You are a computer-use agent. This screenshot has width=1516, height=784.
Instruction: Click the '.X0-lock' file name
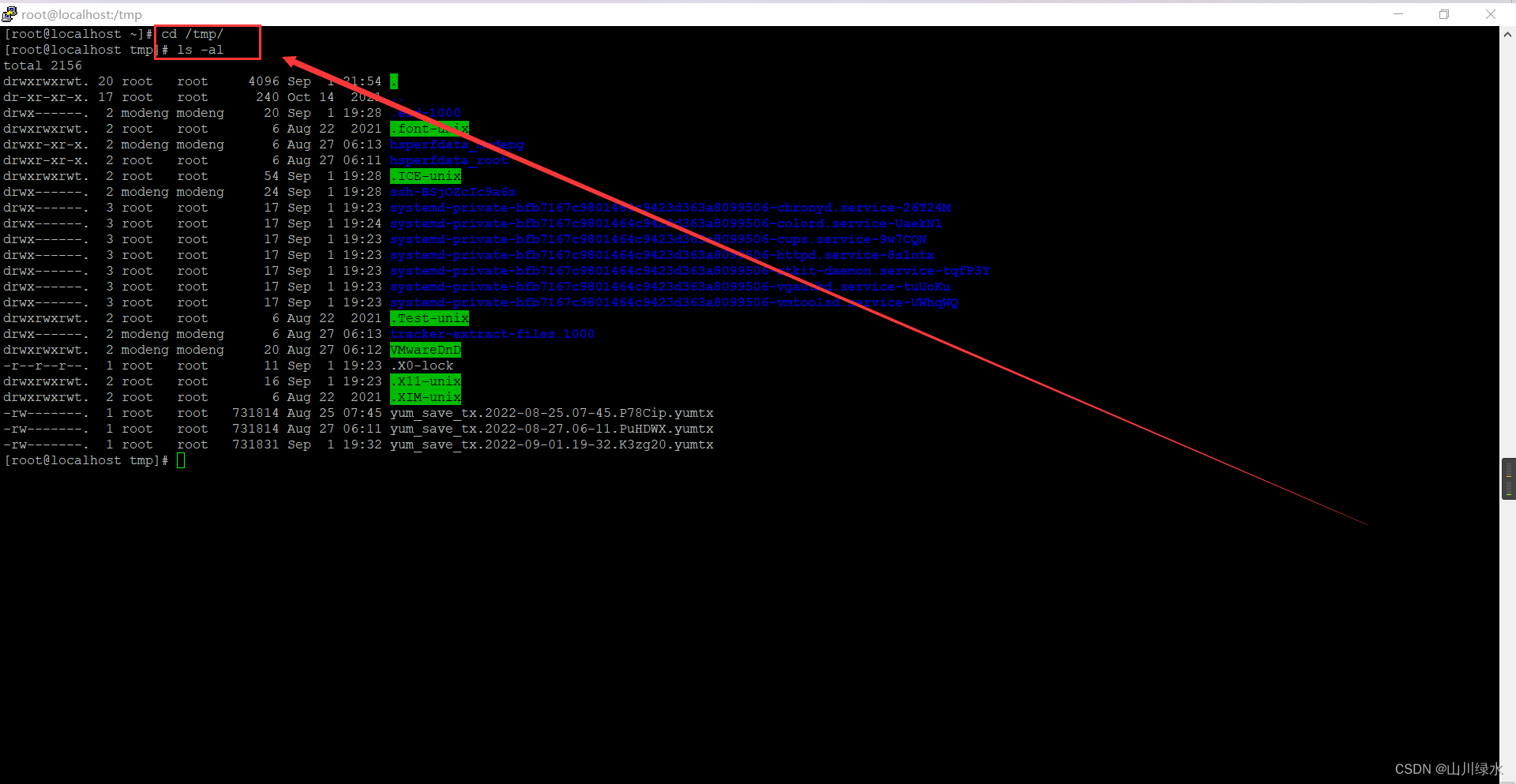tap(422, 366)
